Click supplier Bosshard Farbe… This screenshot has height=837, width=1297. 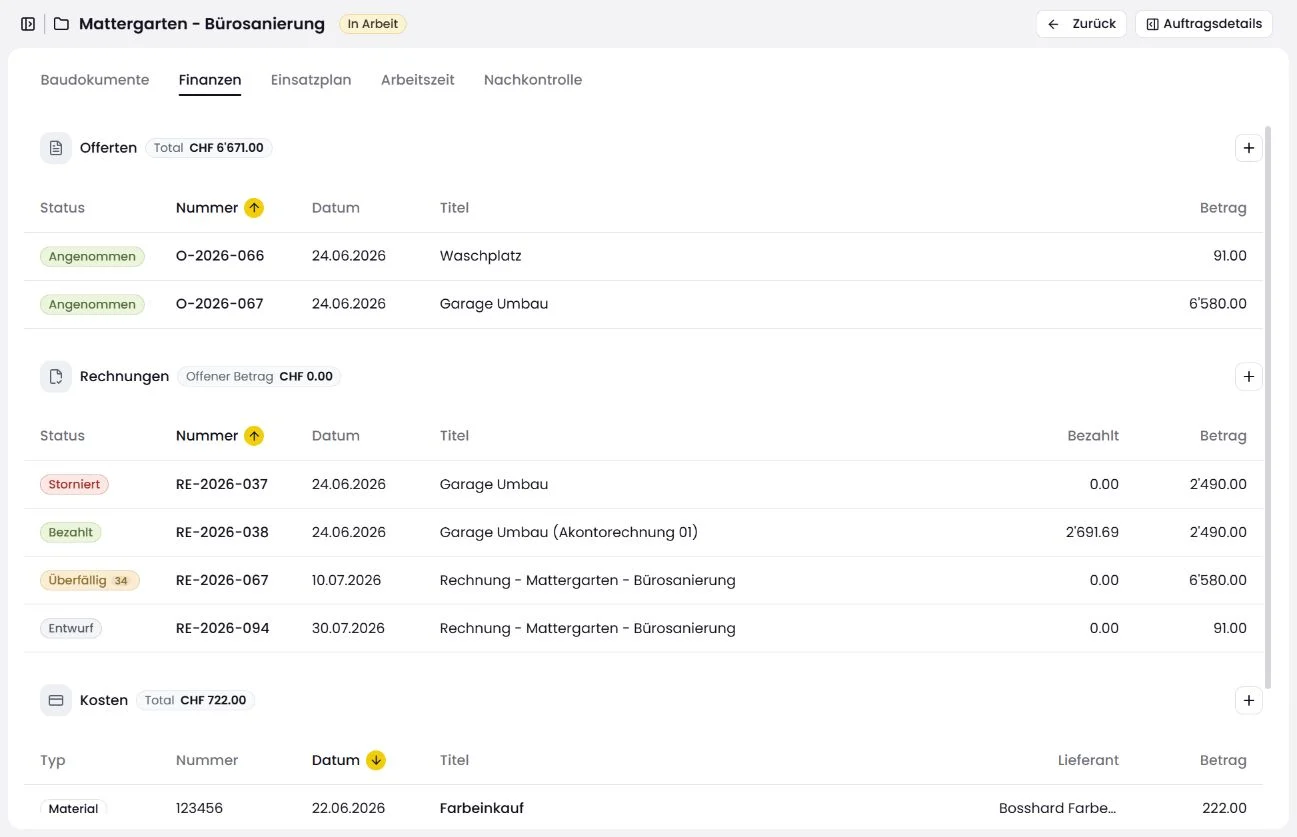point(1058,808)
